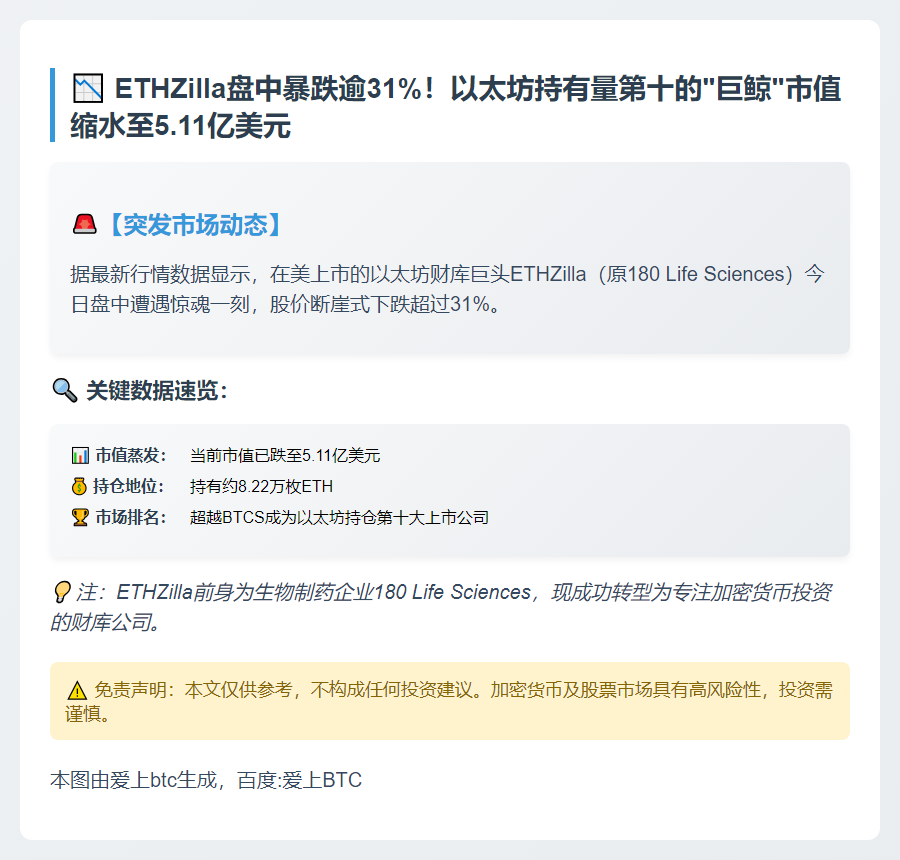The width and height of the screenshot is (900, 860).
Task: Click the 持仓地位 label
Action: [131, 487]
